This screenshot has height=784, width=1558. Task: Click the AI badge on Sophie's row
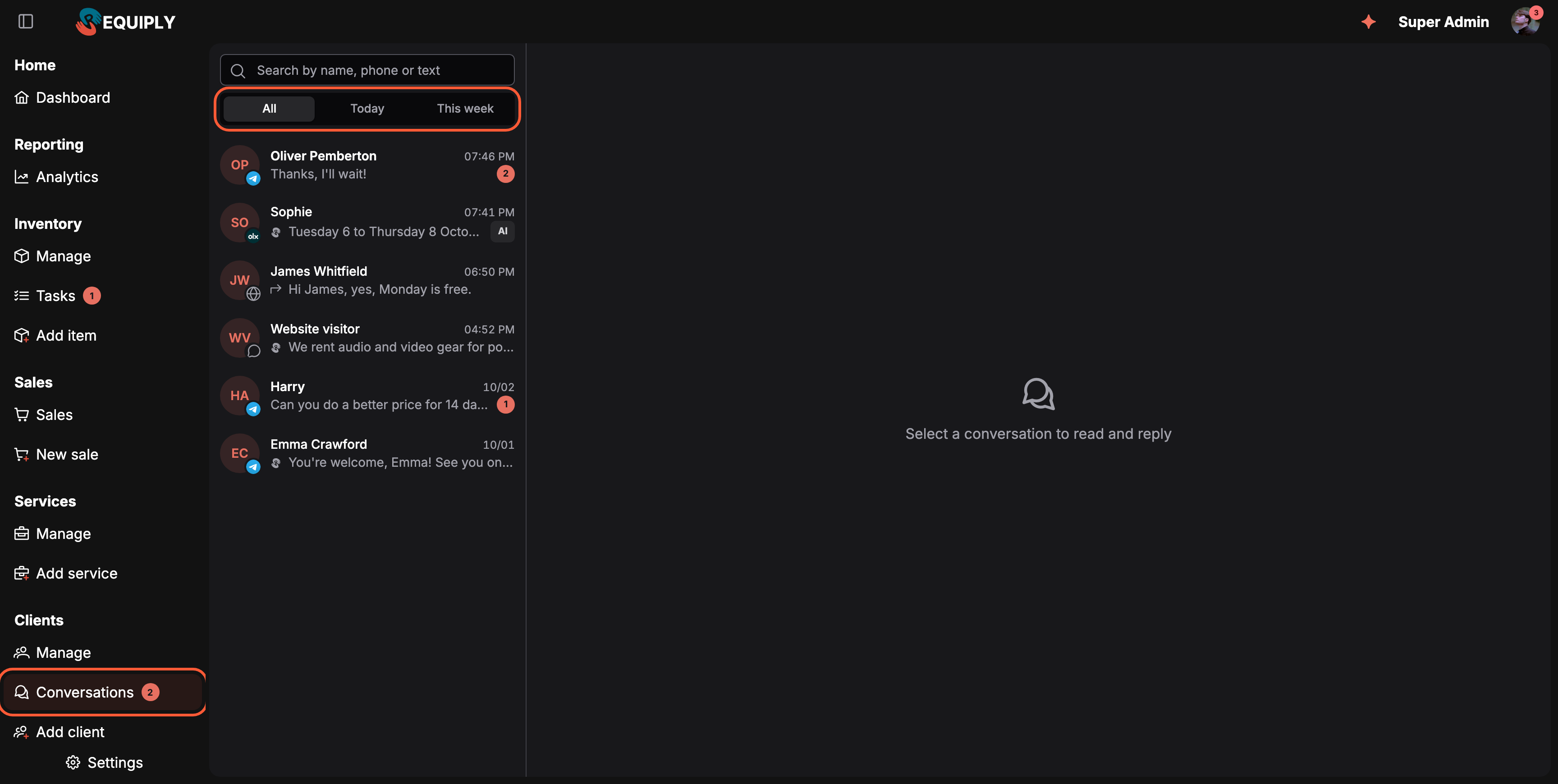point(503,232)
